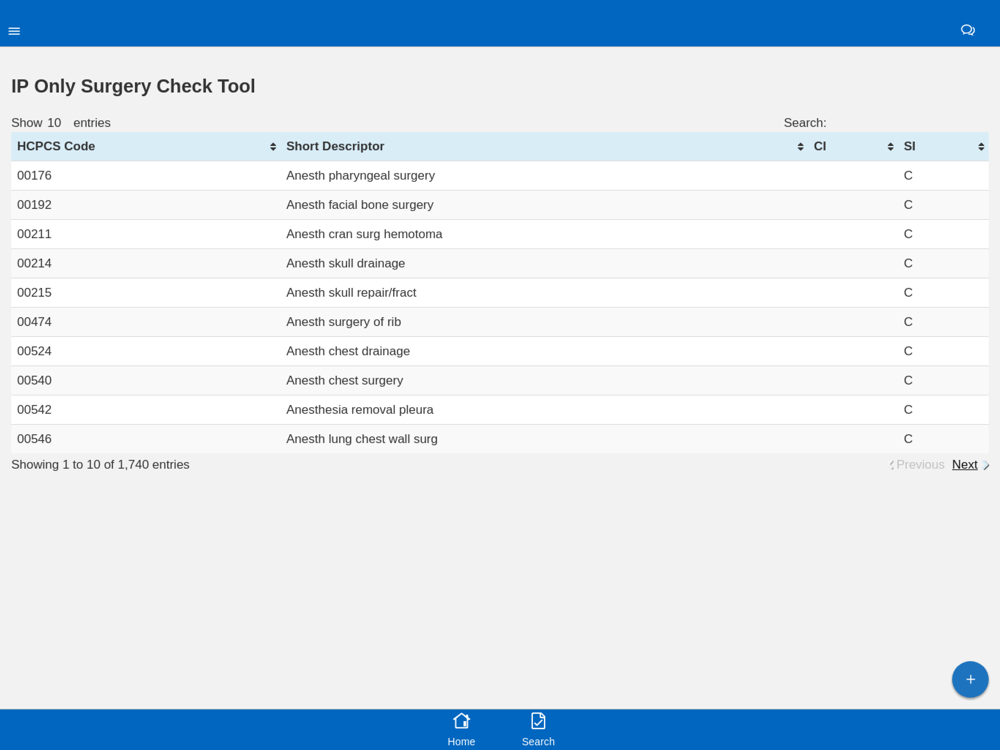Click the blue plus floating button
The width and height of the screenshot is (1000, 750).
click(970, 679)
